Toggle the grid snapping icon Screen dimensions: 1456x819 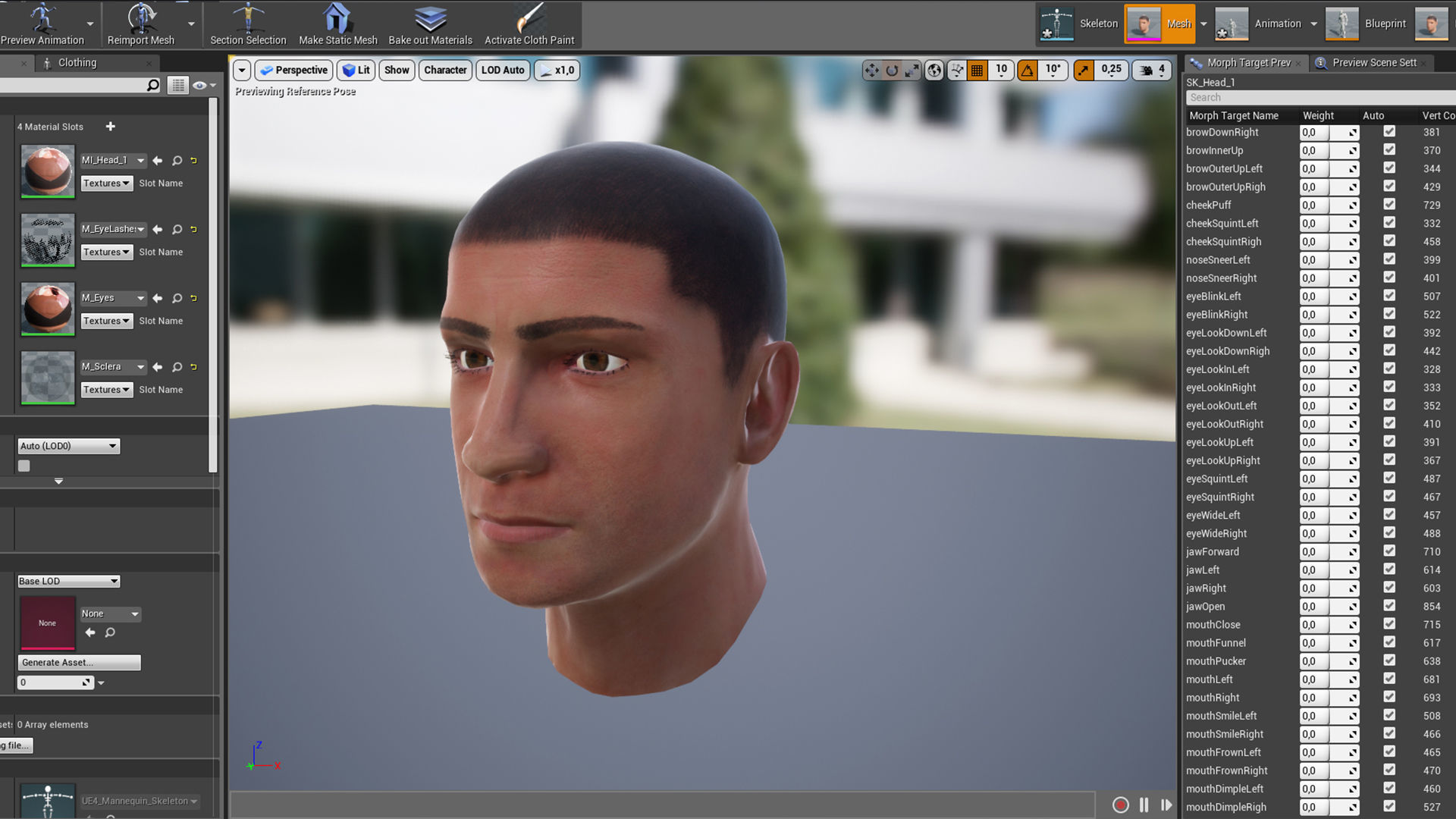977,71
